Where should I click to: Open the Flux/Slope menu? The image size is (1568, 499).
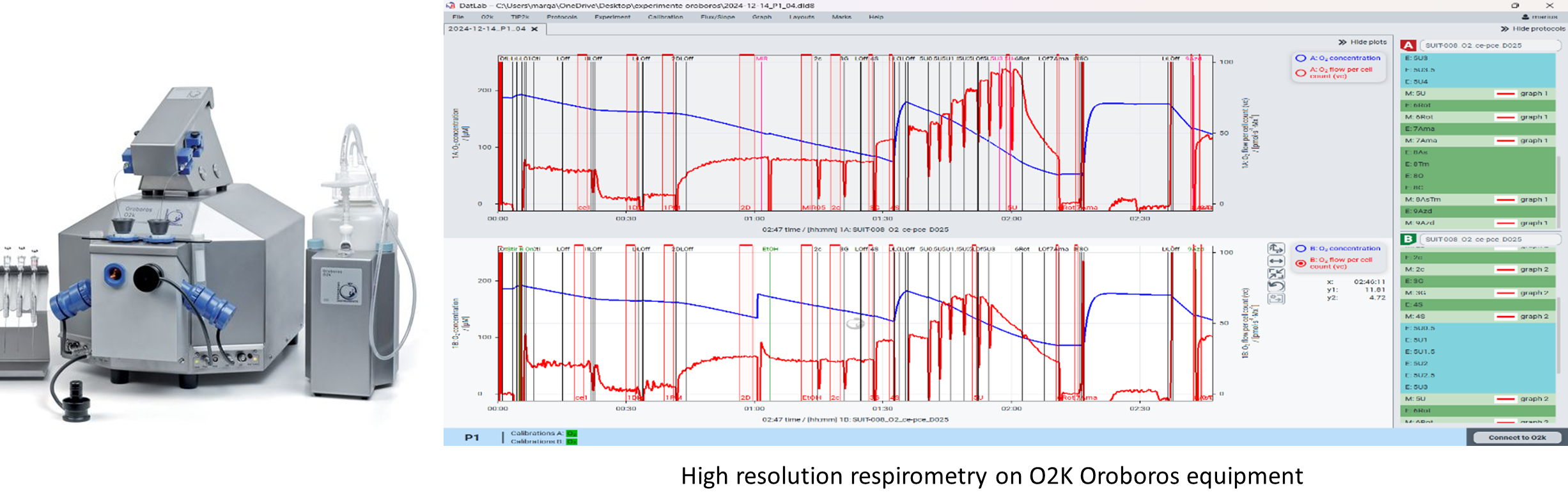click(717, 17)
